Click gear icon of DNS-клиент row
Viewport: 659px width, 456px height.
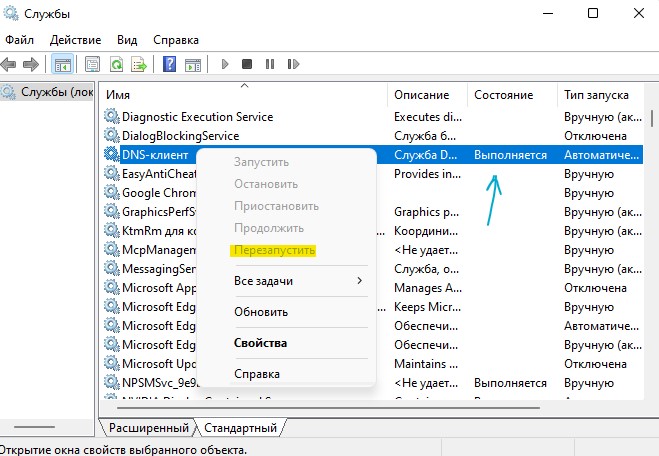pos(112,154)
